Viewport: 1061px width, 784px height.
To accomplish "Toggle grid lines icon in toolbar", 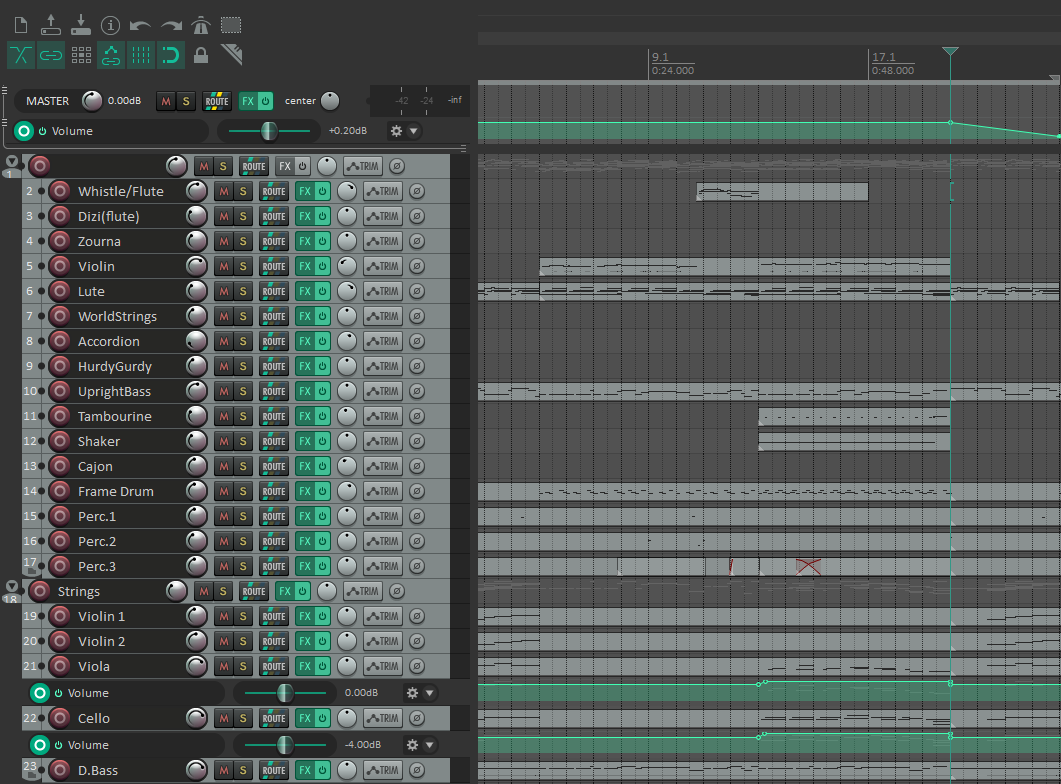I will [141, 55].
